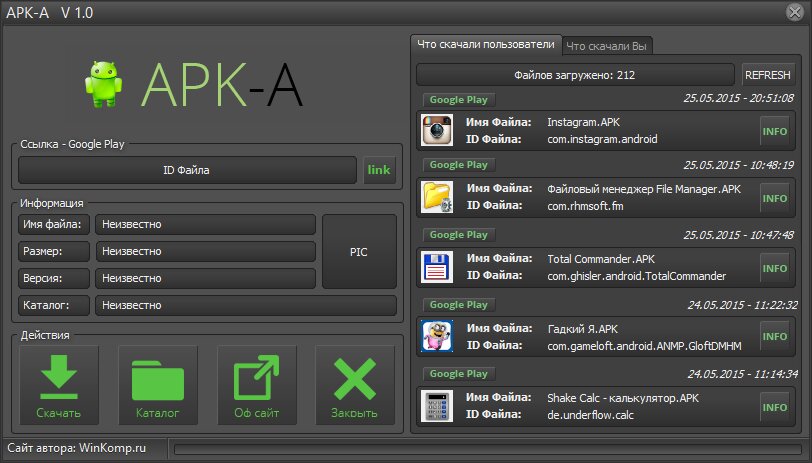Select the Total Commander floppy disk icon
The height and width of the screenshot is (463, 812).
tap(437, 267)
